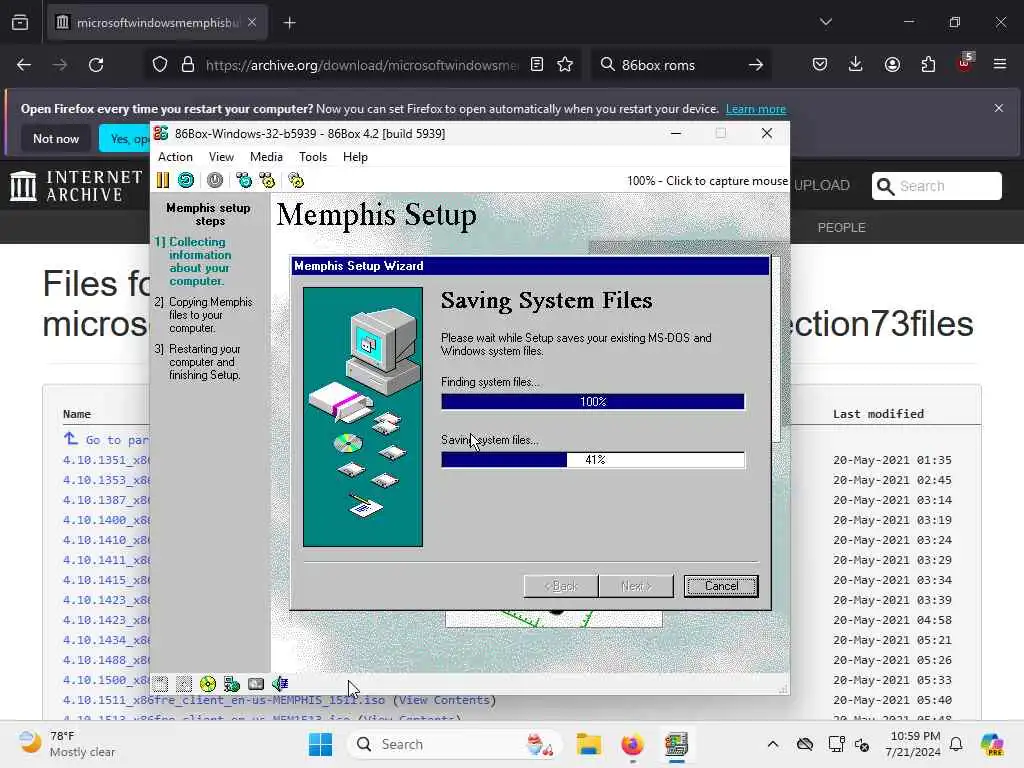1024x768 pixels.
Task: Open the Firefox view icon
Action: tap(20, 23)
